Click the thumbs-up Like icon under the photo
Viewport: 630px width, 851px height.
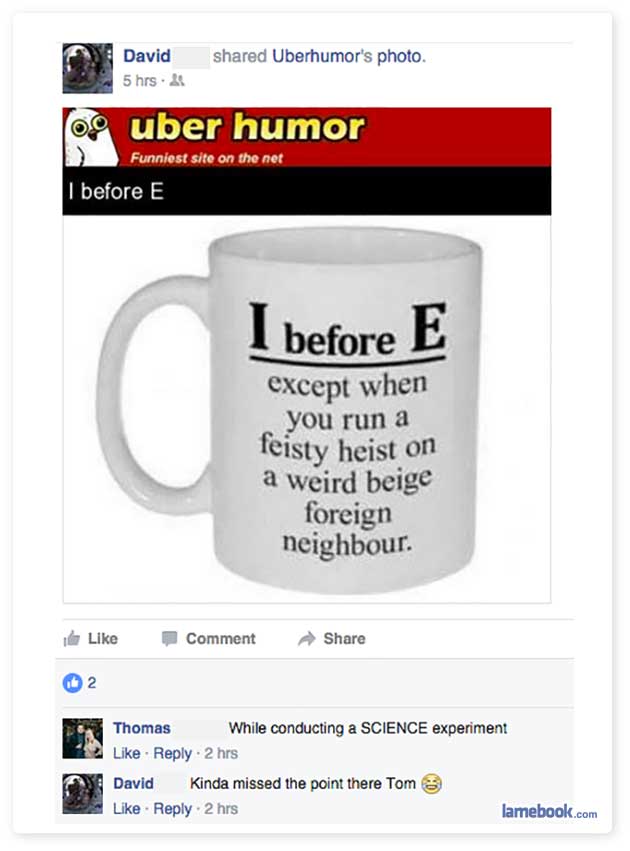click(72, 638)
